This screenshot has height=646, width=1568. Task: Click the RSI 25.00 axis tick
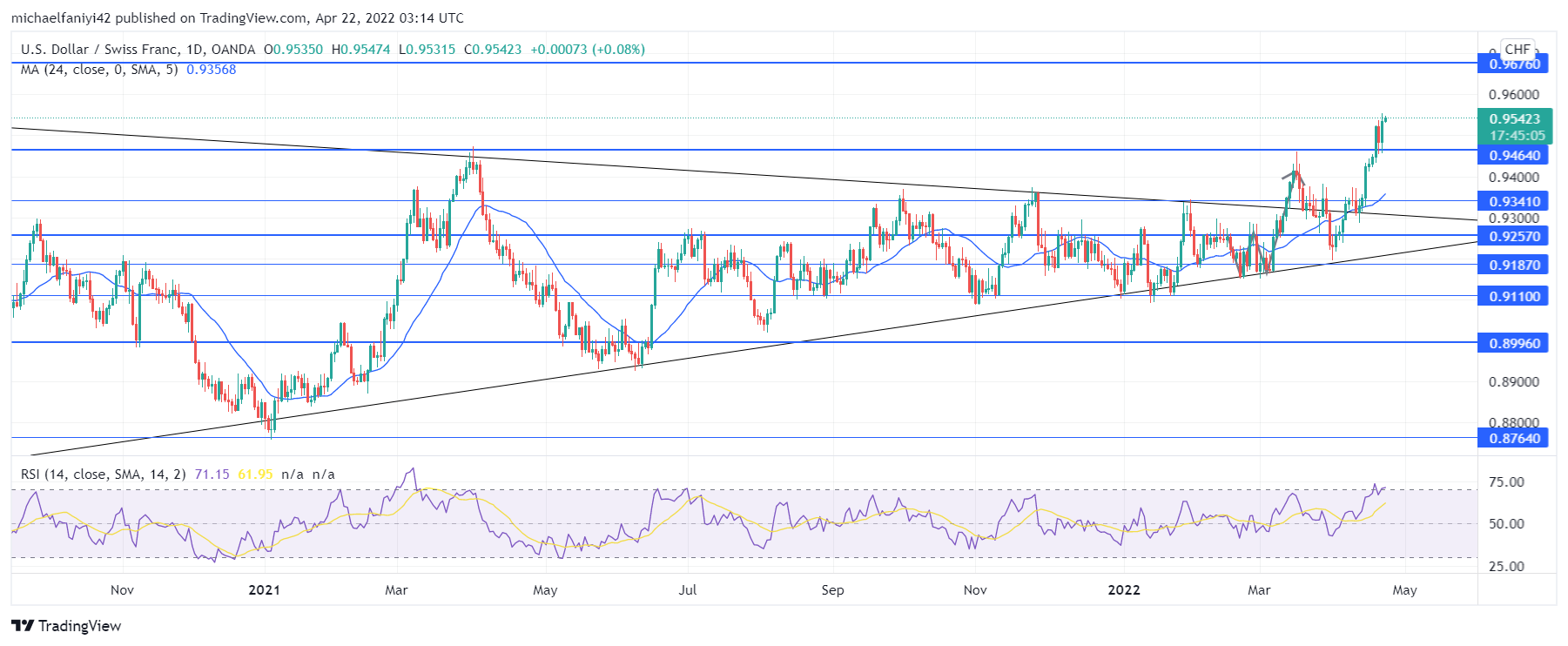[1506, 567]
